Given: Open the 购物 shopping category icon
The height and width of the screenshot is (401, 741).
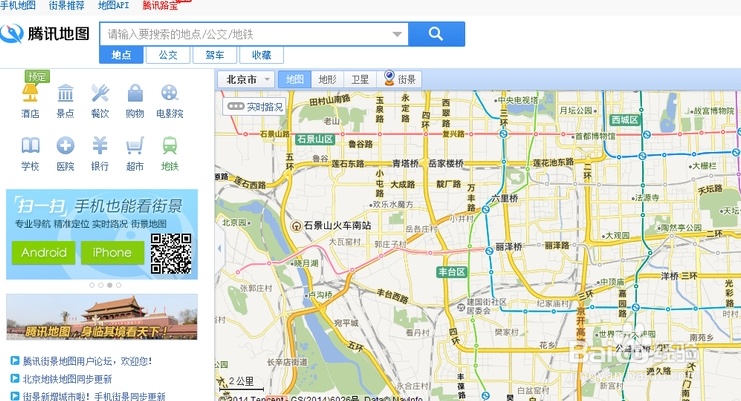Looking at the screenshot, I should coord(135,100).
